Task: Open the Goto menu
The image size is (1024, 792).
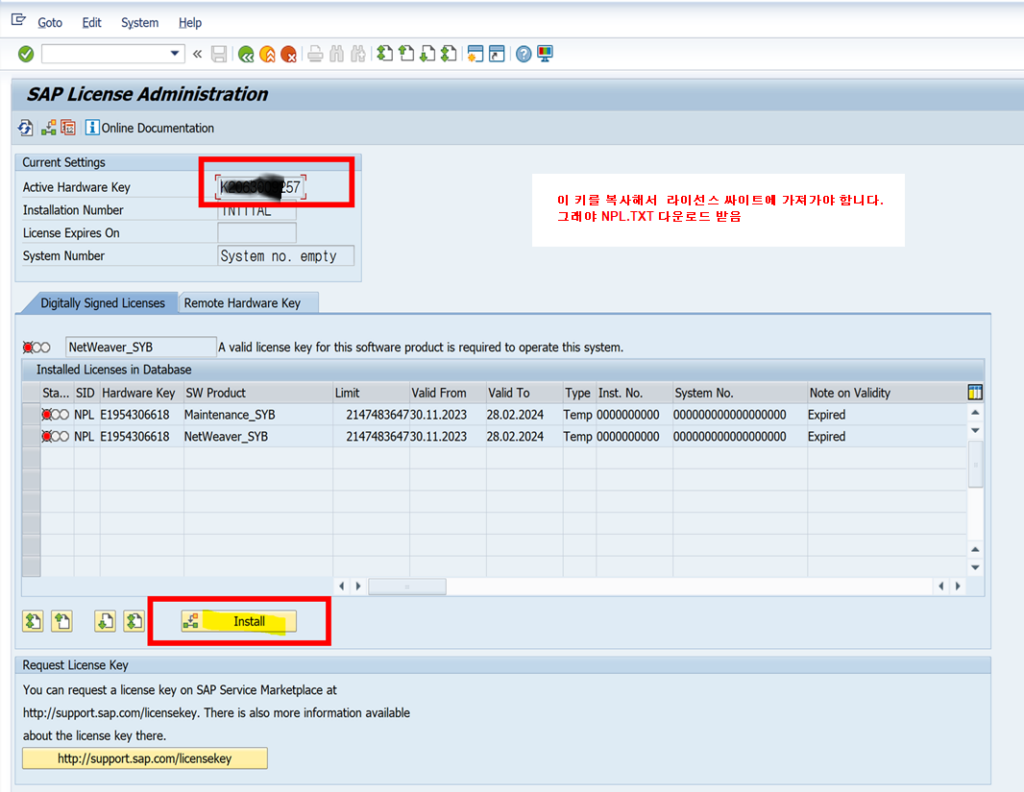Action: coord(50,22)
